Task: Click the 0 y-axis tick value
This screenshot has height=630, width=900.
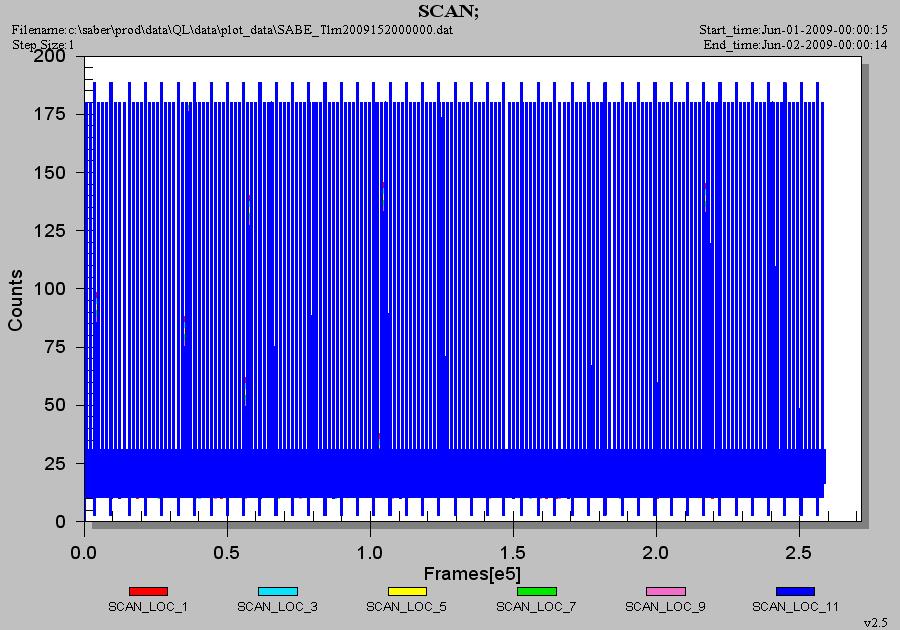Action: pos(60,522)
